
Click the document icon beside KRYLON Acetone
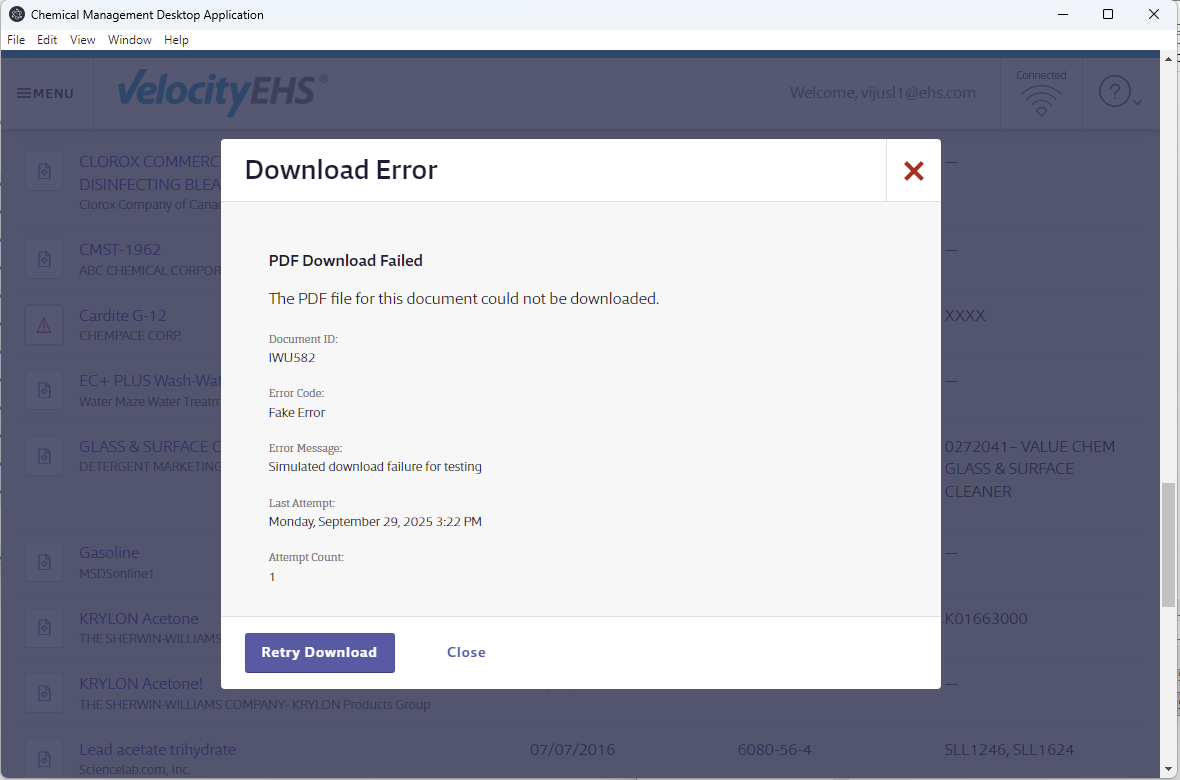pyautogui.click(x=44, y=628)
